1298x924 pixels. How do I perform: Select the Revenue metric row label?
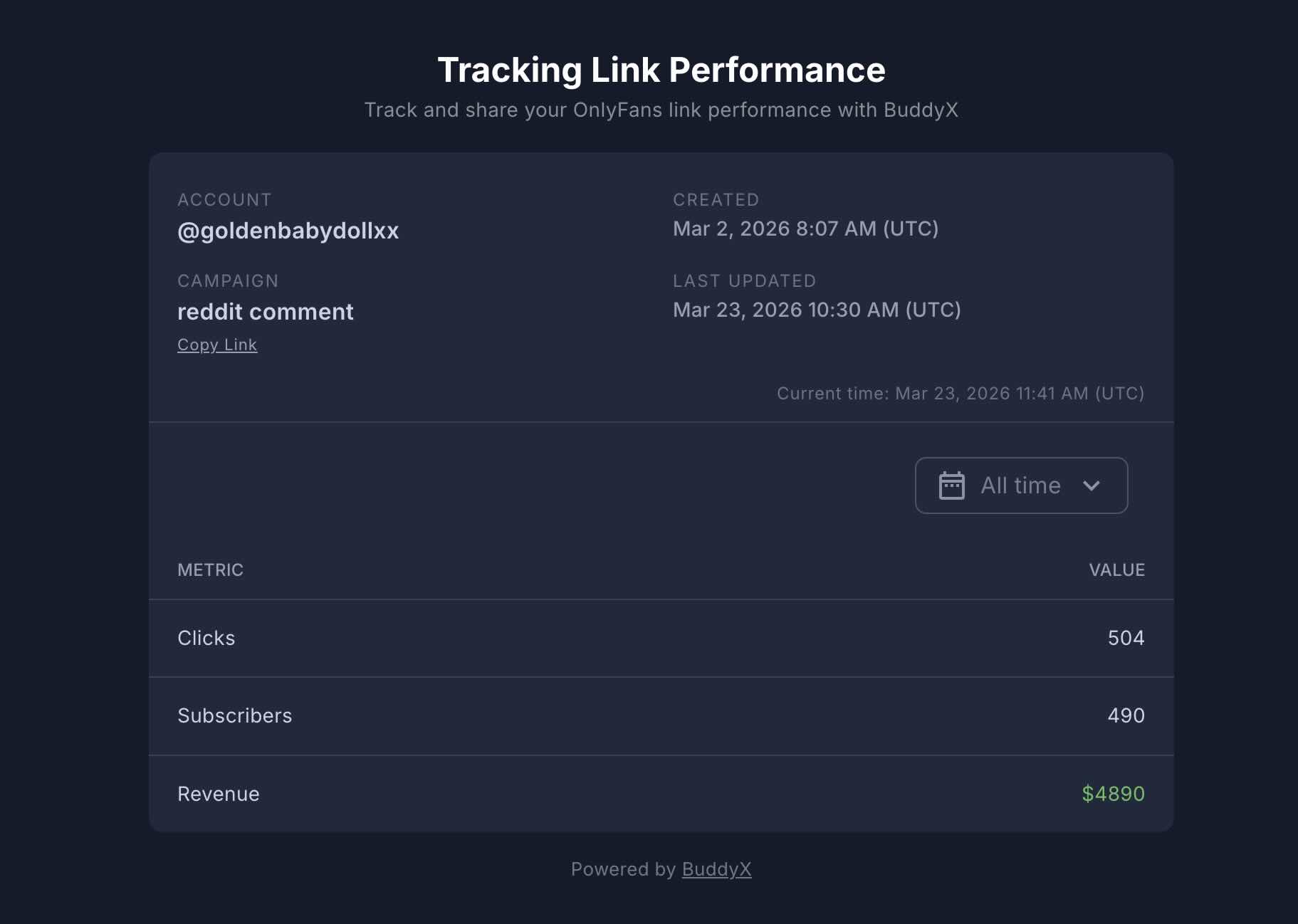click(218, 794)
